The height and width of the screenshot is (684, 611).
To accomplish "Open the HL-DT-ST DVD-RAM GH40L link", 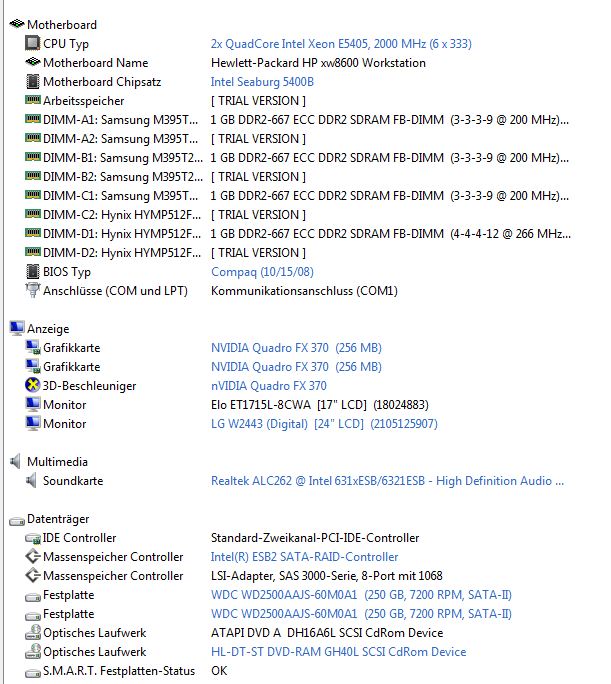I will pos(338,652).
